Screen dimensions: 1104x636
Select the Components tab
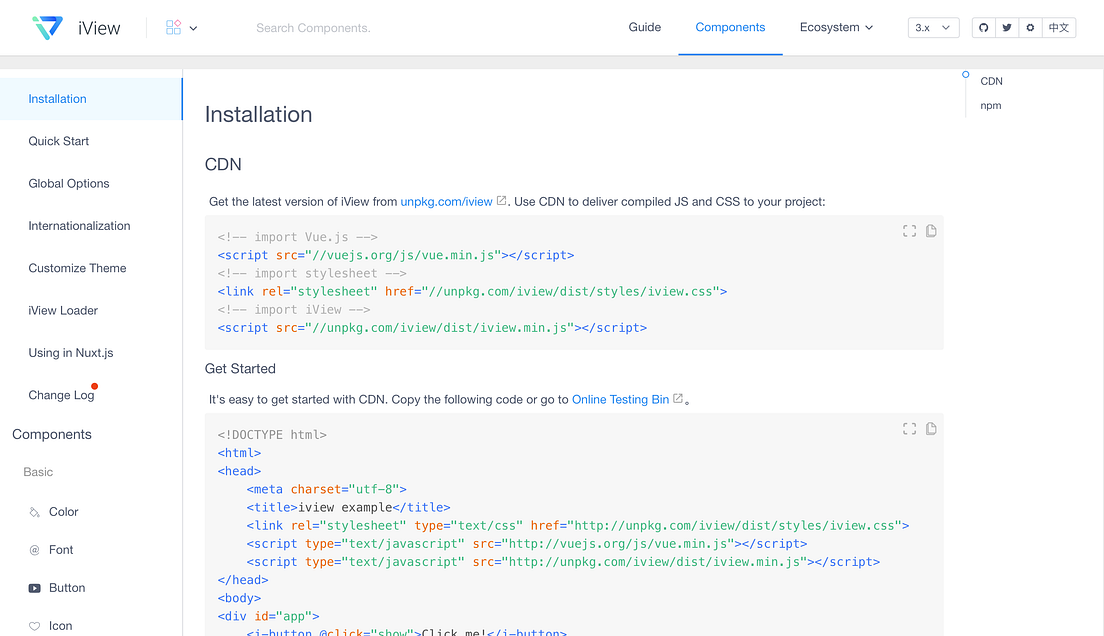[x=730, y=27]
